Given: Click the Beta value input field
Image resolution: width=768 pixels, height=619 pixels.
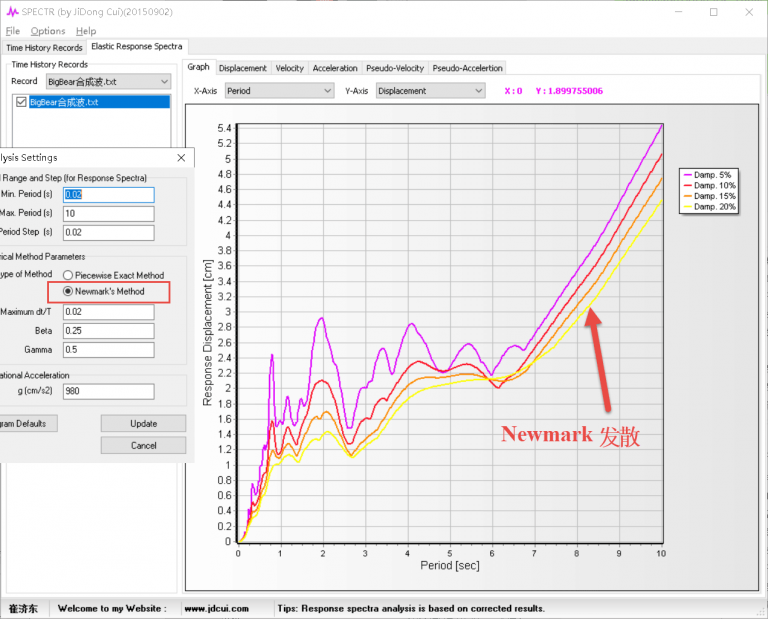Looking at the screenshot, I should click(108, 331).
